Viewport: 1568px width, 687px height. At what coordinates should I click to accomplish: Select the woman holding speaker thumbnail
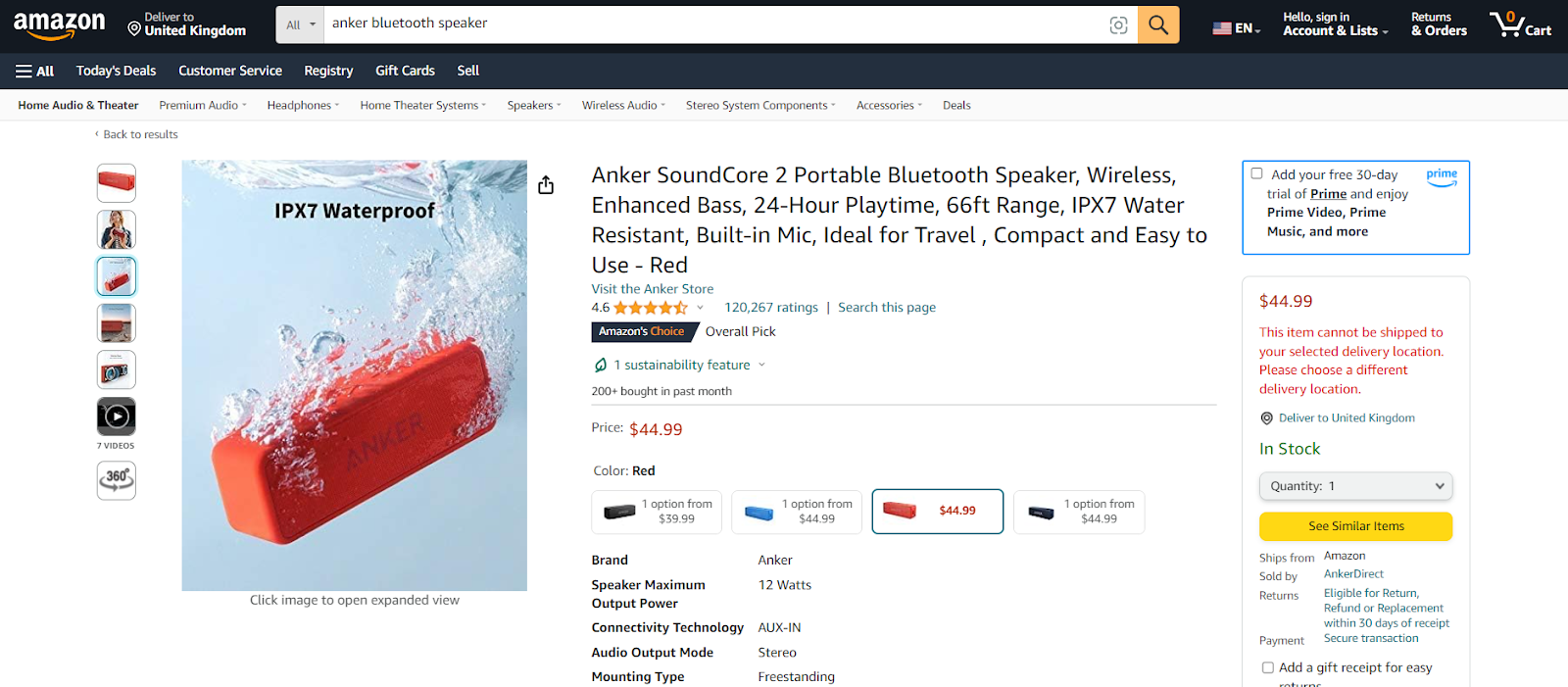coord(117,229)
